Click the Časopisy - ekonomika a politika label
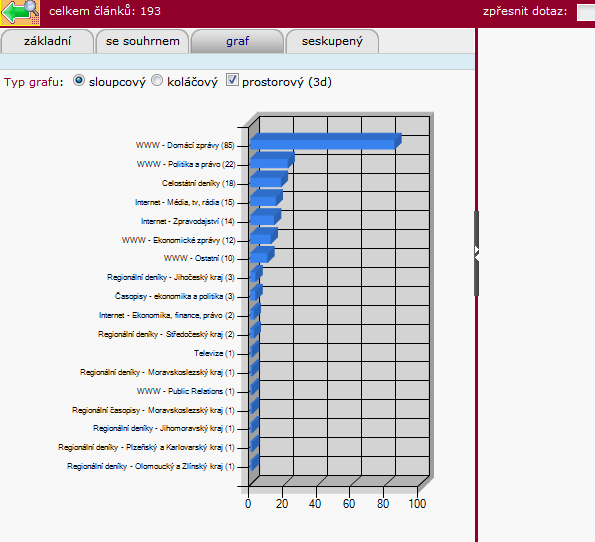This screenshot has height=542, width=595. (x=175, y=296)
